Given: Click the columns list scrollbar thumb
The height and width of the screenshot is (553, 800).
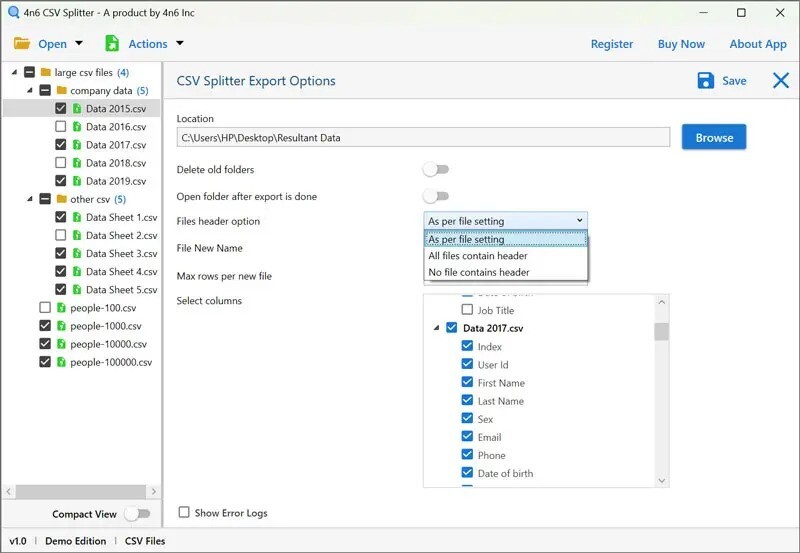Looking at the screenshot, I should [x=662, y=332].
